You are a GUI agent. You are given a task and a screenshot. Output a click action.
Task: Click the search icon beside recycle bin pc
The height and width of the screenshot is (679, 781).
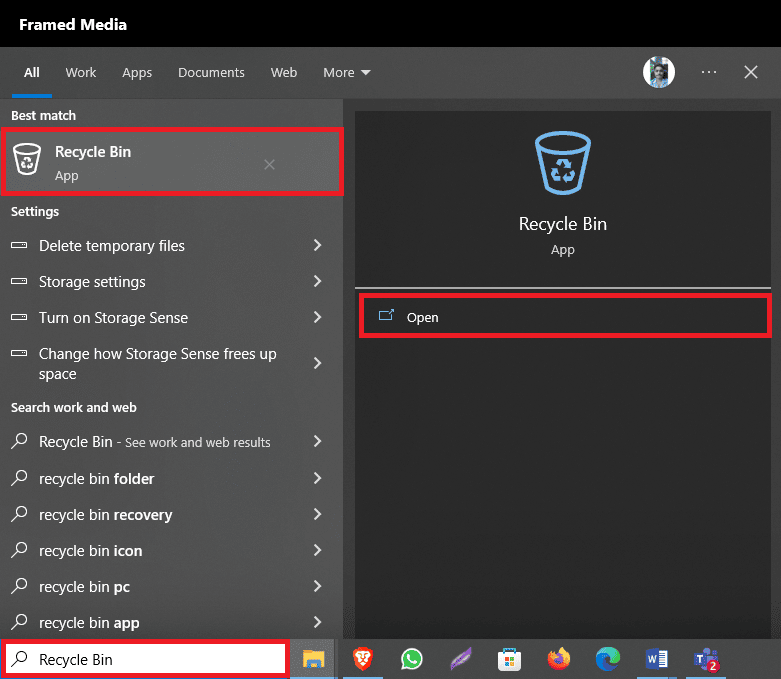tap(19, 585)
